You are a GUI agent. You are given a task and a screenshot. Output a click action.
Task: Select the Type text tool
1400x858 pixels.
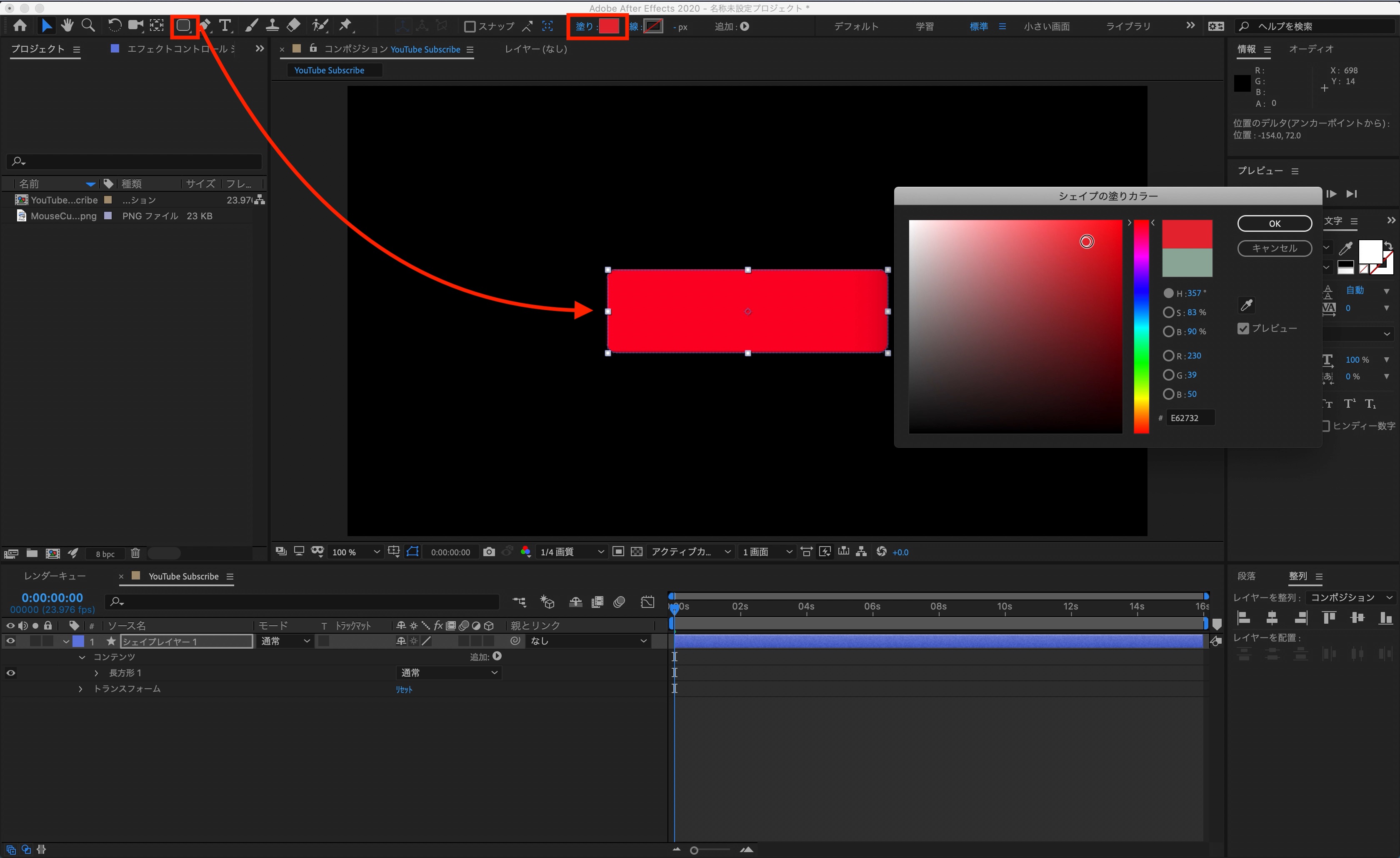225,25
